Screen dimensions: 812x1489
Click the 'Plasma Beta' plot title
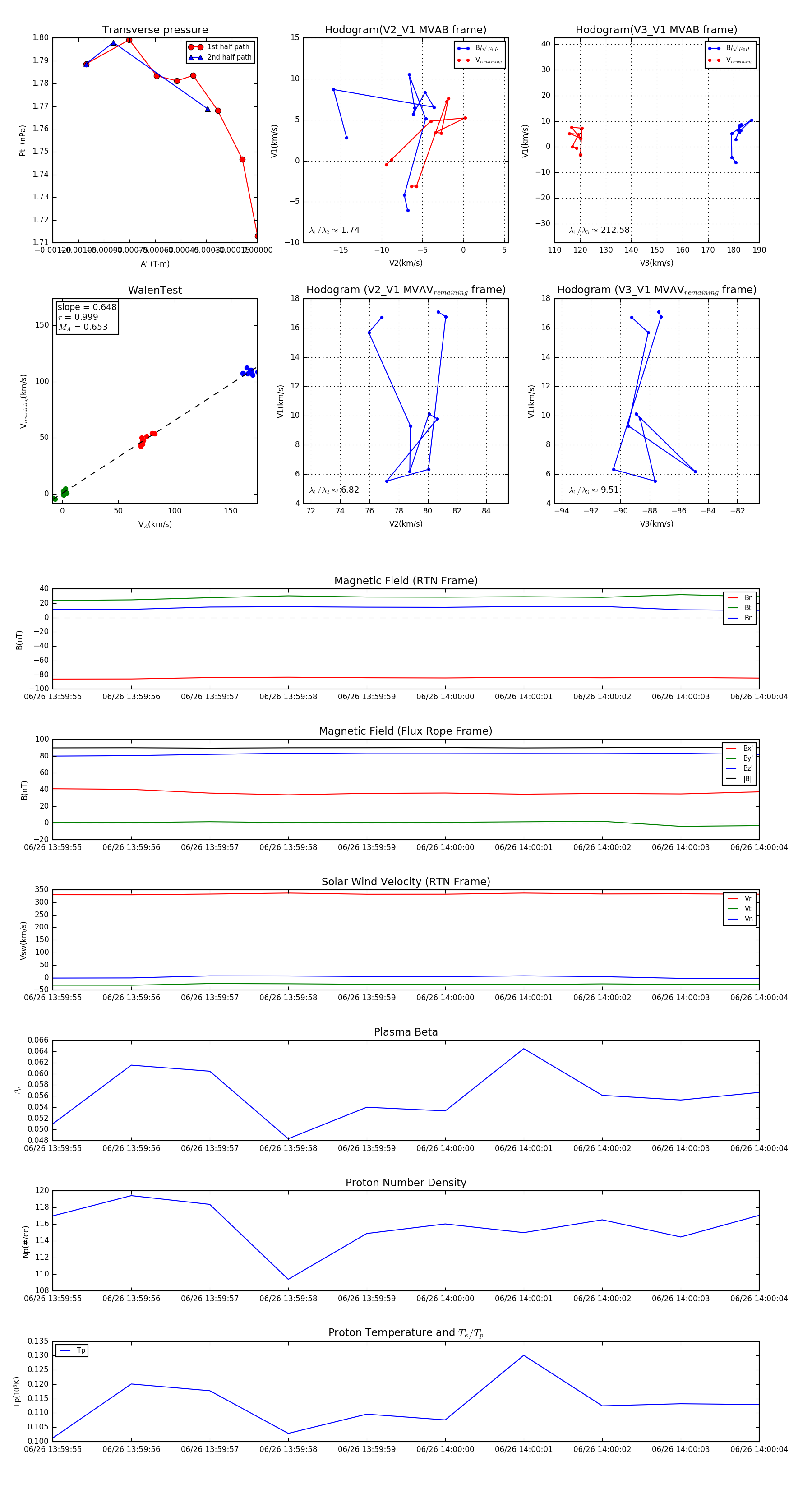(406, 1032)
